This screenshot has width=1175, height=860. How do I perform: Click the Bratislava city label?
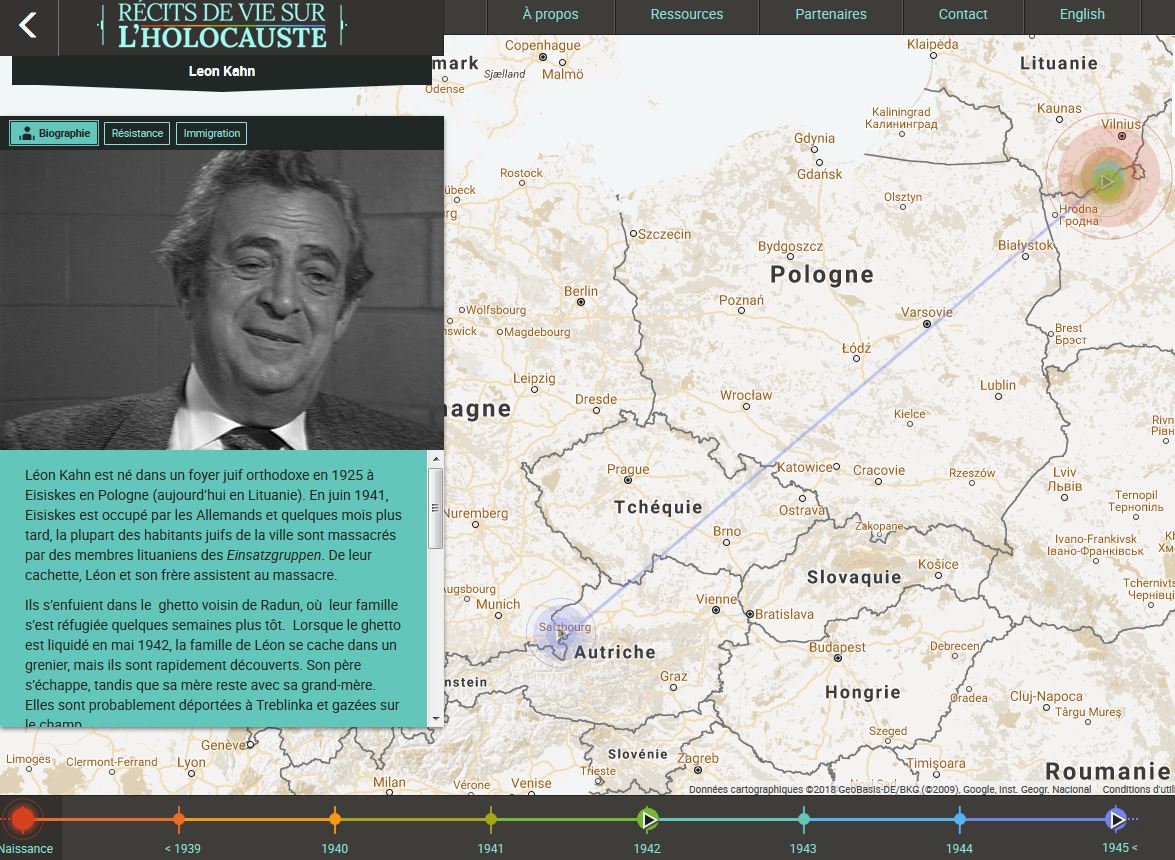784,614
